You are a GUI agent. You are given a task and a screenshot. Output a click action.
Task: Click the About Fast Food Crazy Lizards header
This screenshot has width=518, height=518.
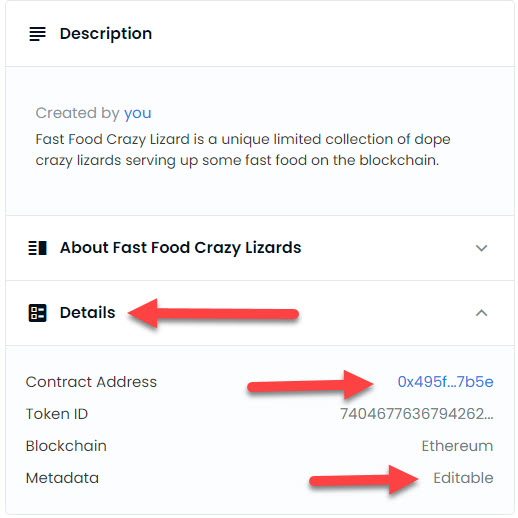click(260, 248)
